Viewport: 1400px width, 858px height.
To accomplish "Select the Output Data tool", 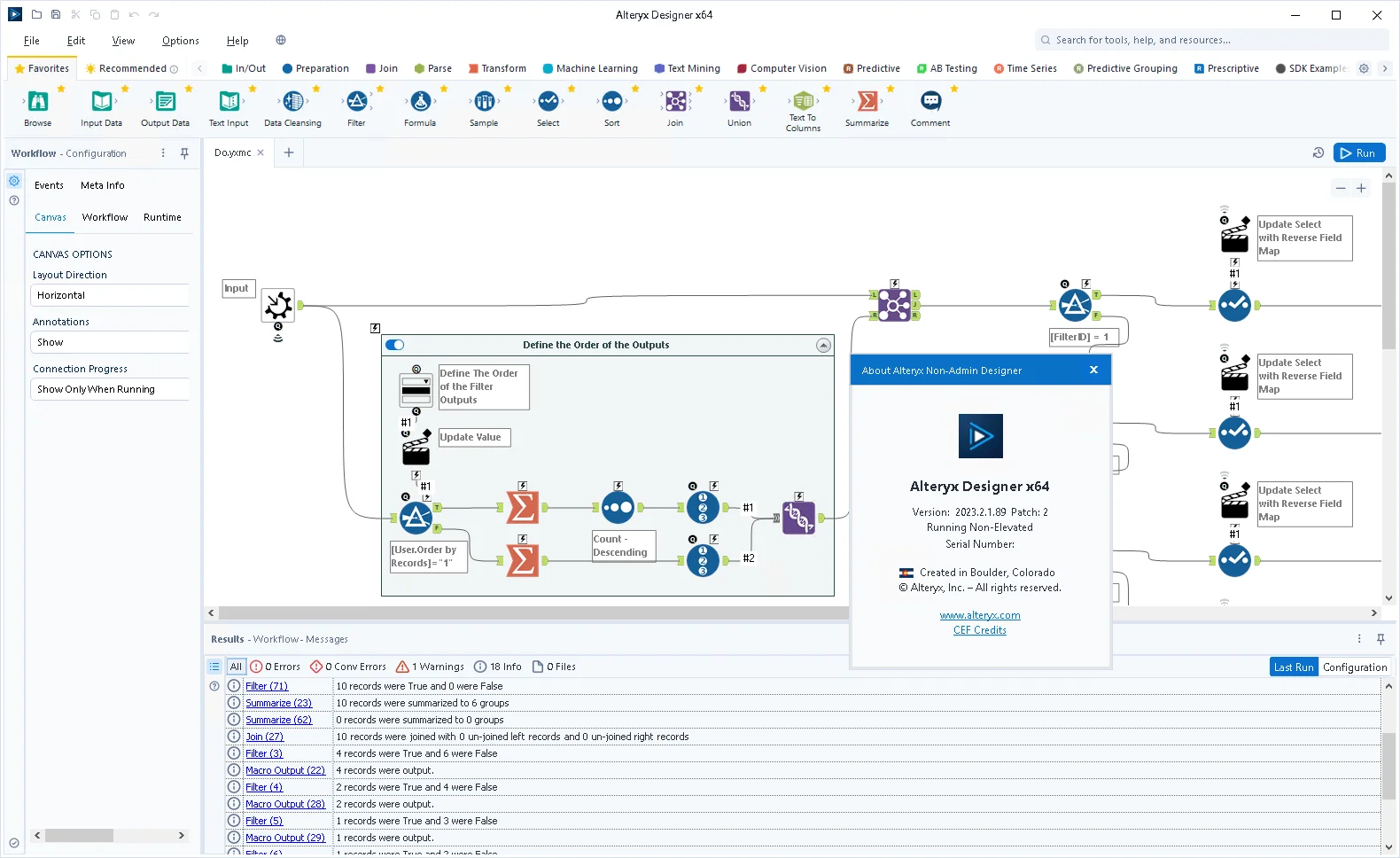I will pos(165,101).
